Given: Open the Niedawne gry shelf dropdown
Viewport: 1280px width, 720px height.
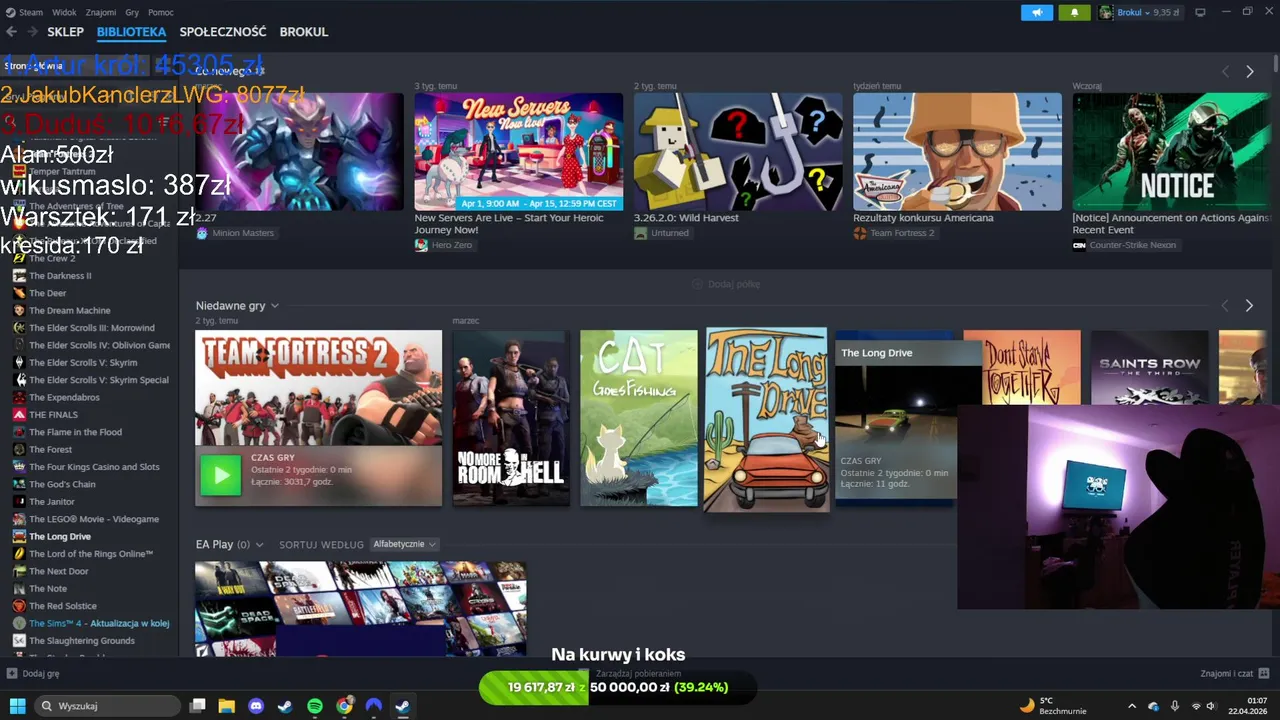Looking at the screenshot, I should (274, 306).
